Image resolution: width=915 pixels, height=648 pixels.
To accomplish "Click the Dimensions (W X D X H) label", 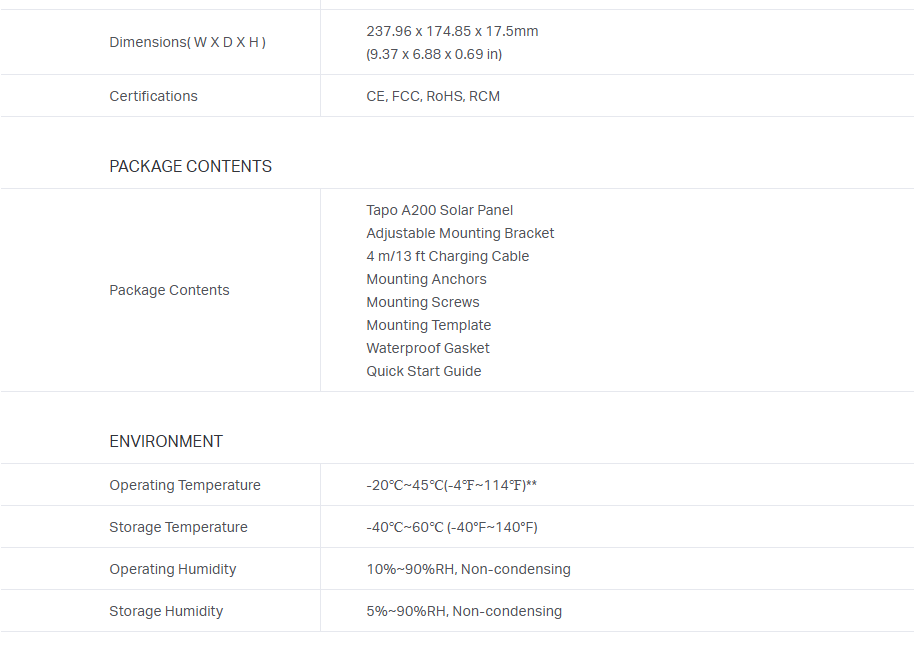I will coord(187,42).
